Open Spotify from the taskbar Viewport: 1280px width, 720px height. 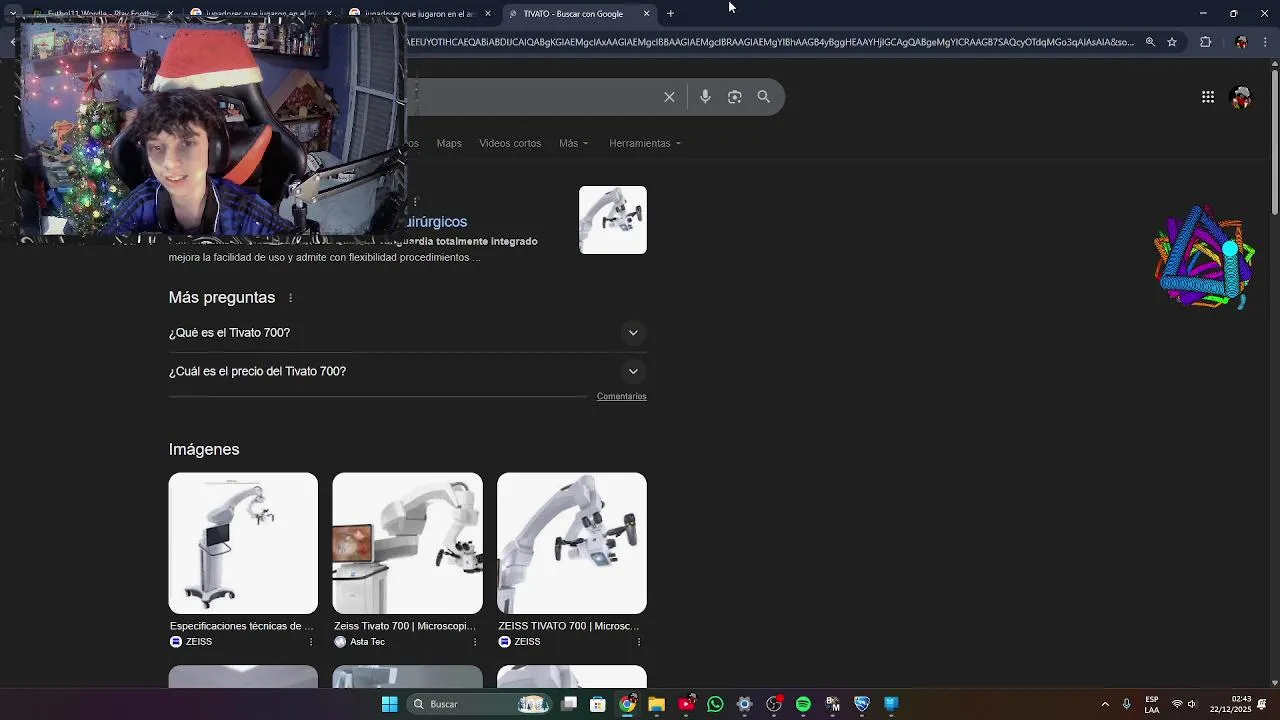pyautogui.click(x=803, y=704)
